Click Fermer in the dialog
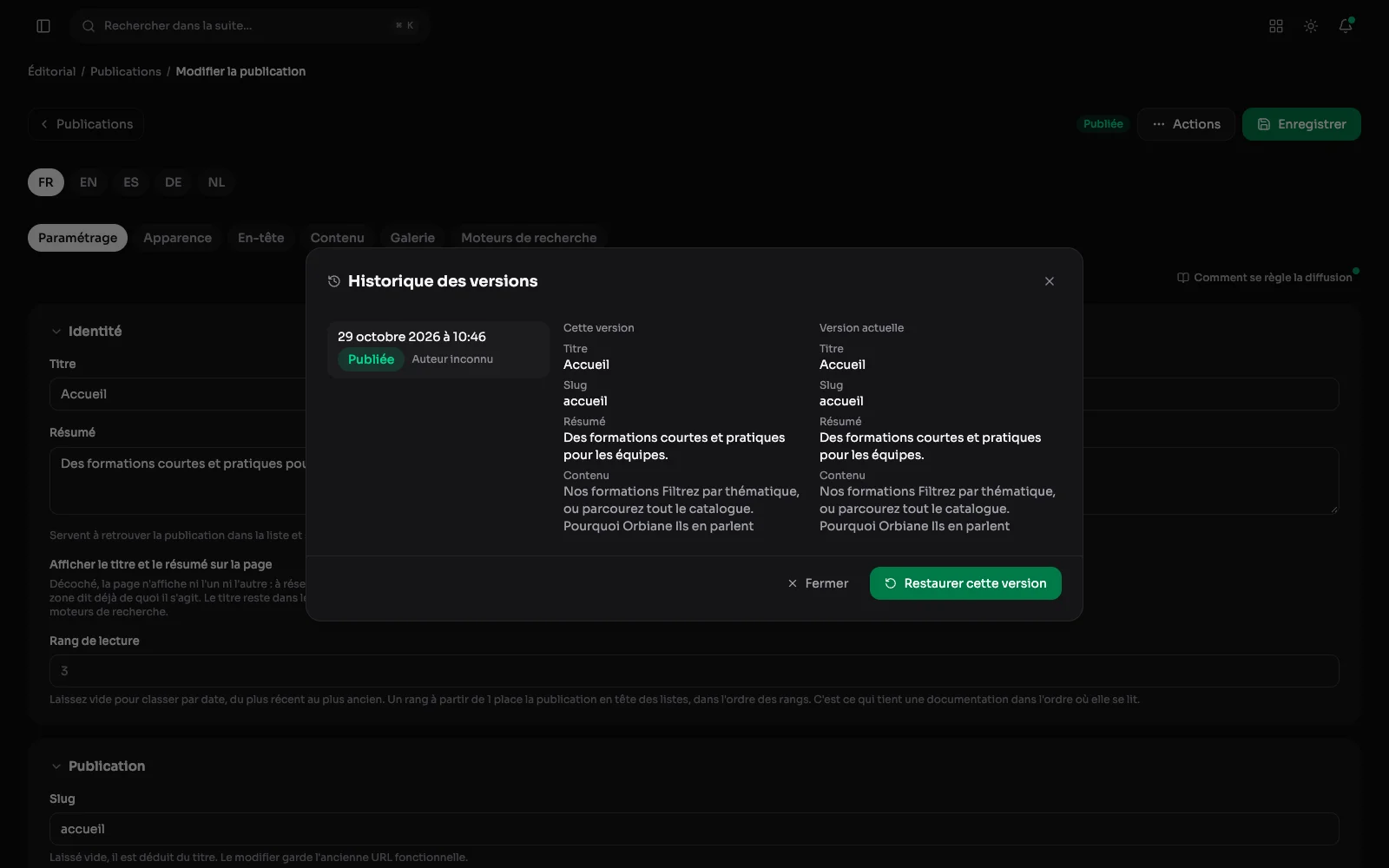 [x=818, y=583]
